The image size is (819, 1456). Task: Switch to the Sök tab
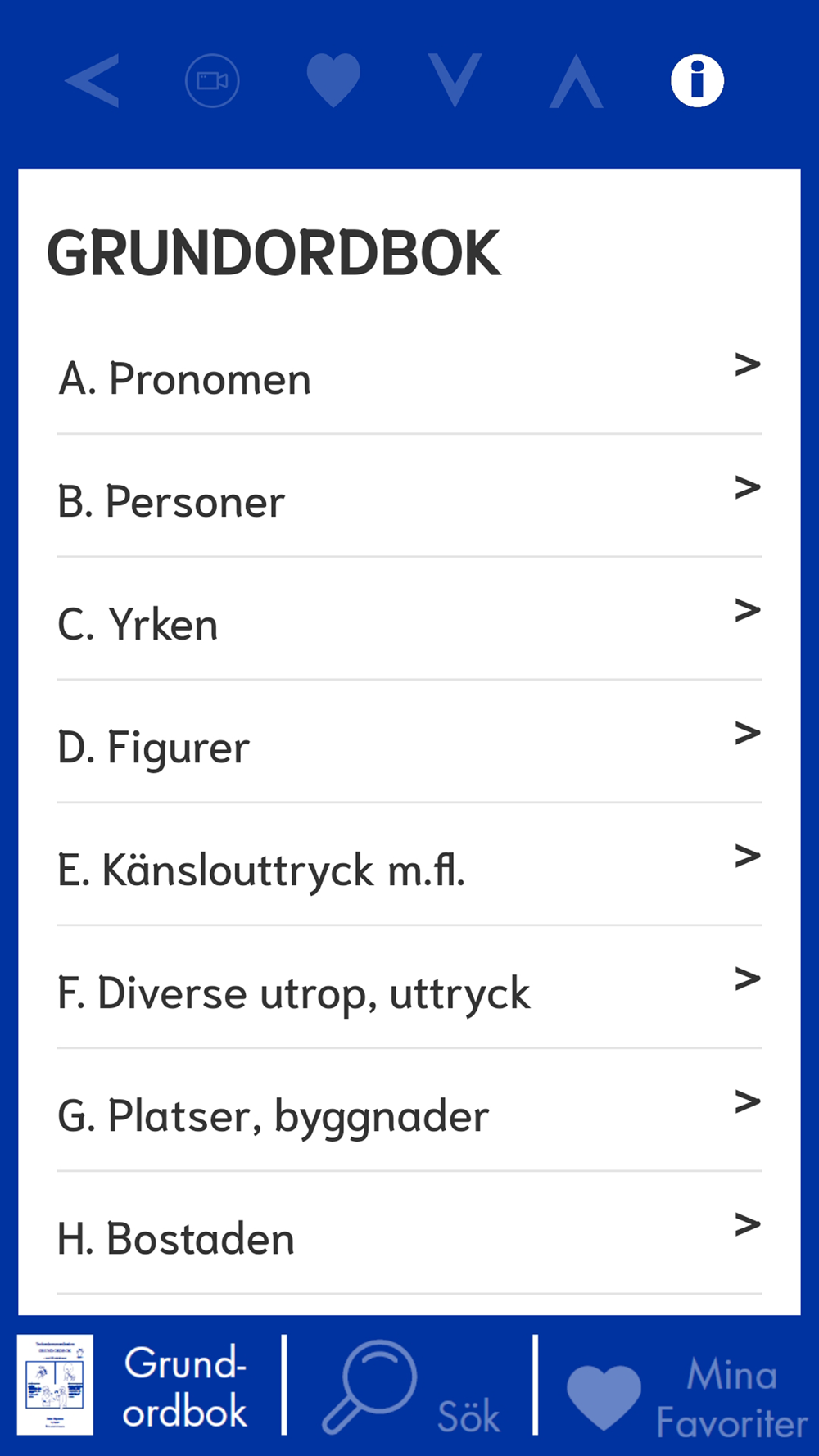[468, 1416]
